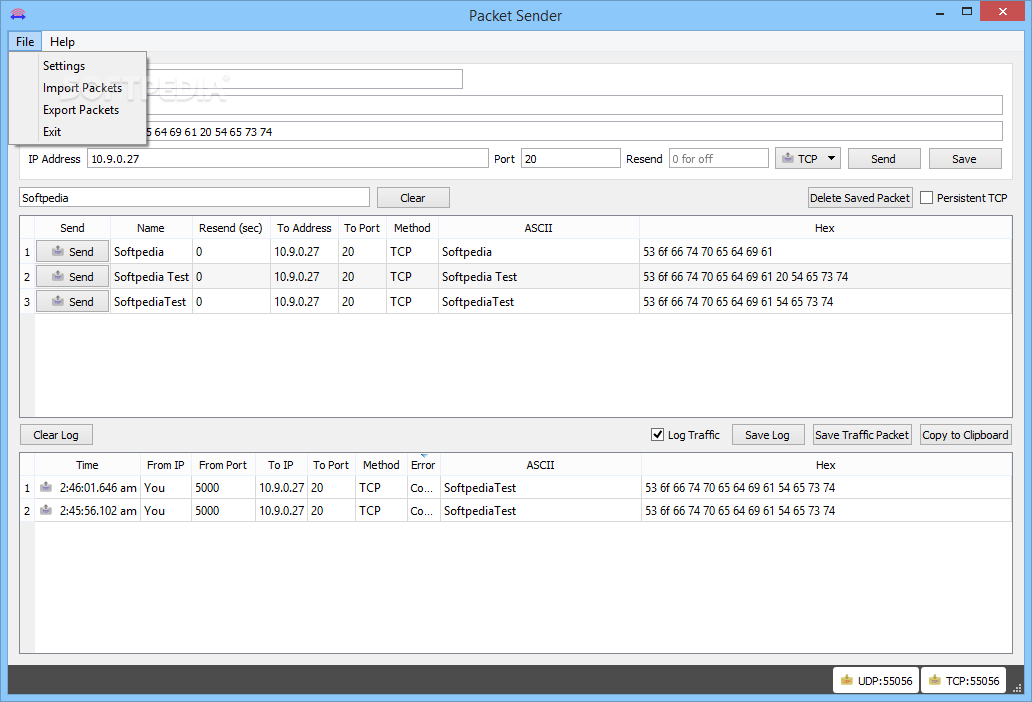Viewport: 1032px width, 702px height.
Task: Click the Save Log button
Action: pyautogui.click(x=768, y=435)
